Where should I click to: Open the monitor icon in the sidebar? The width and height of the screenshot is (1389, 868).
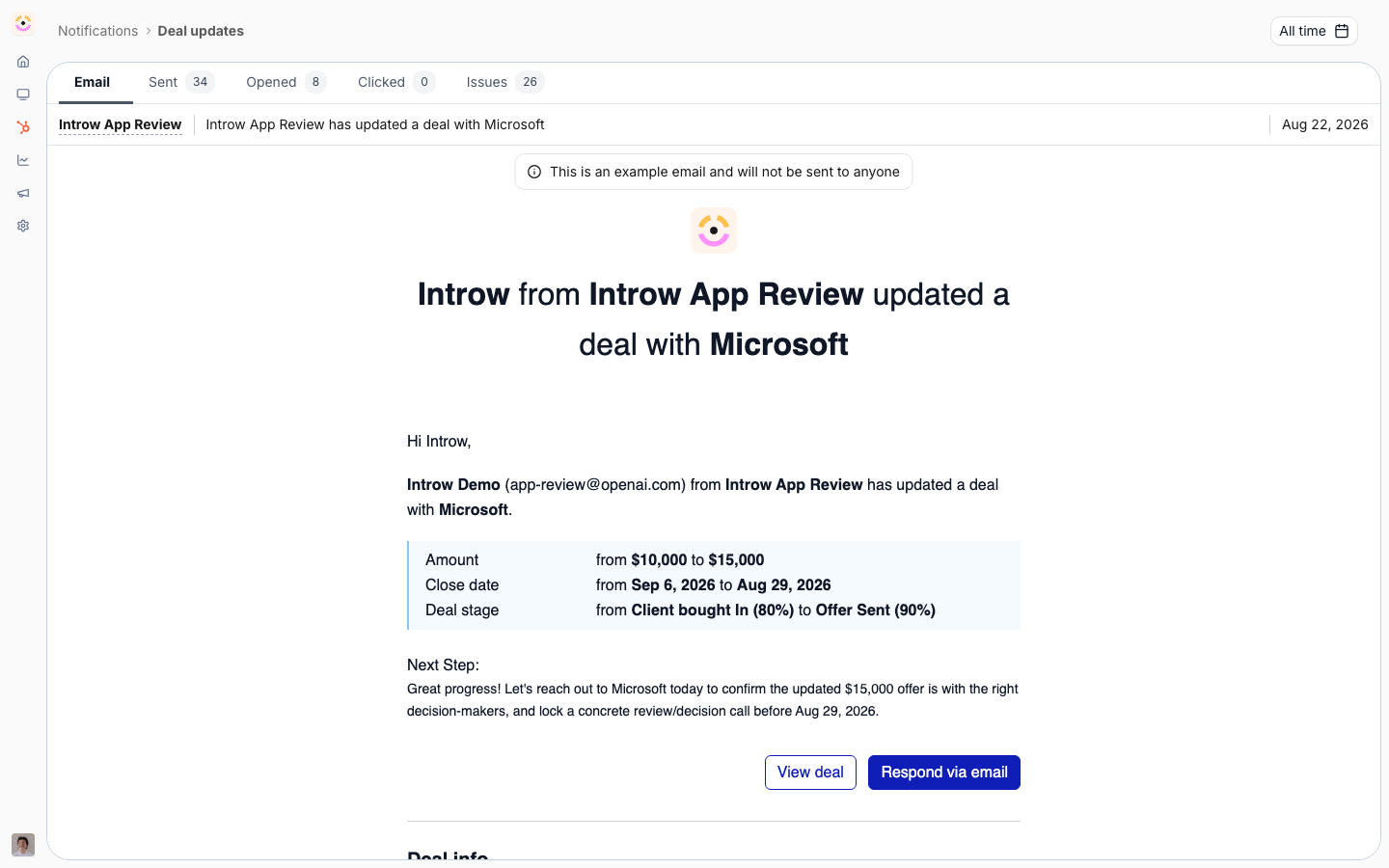(23, 95)
